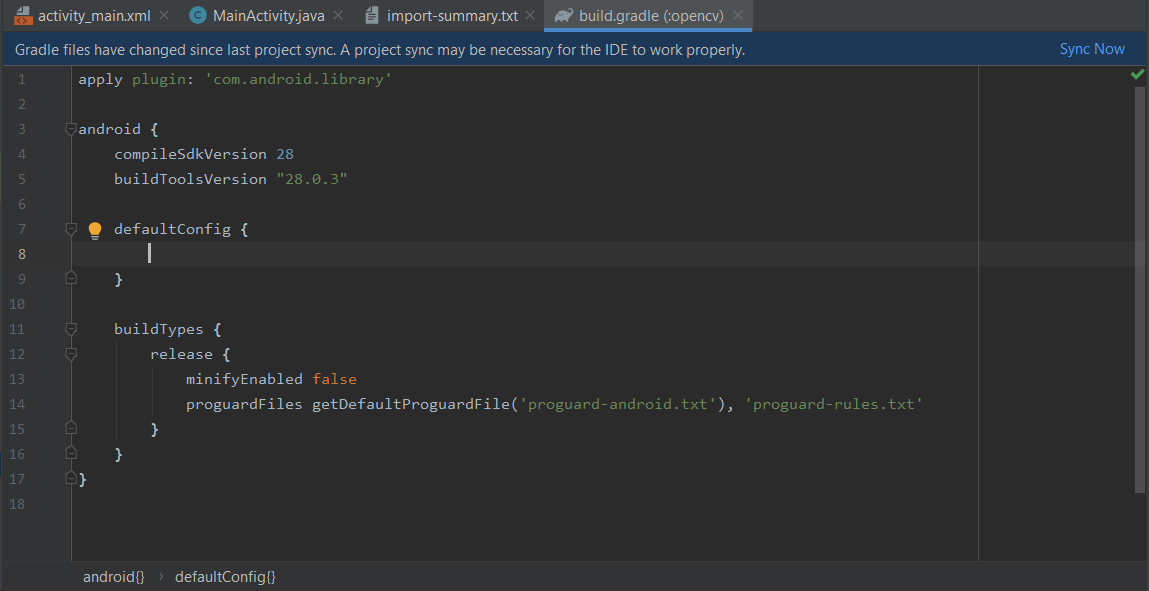Click line number 18 in the gutter

pos(17,504)
